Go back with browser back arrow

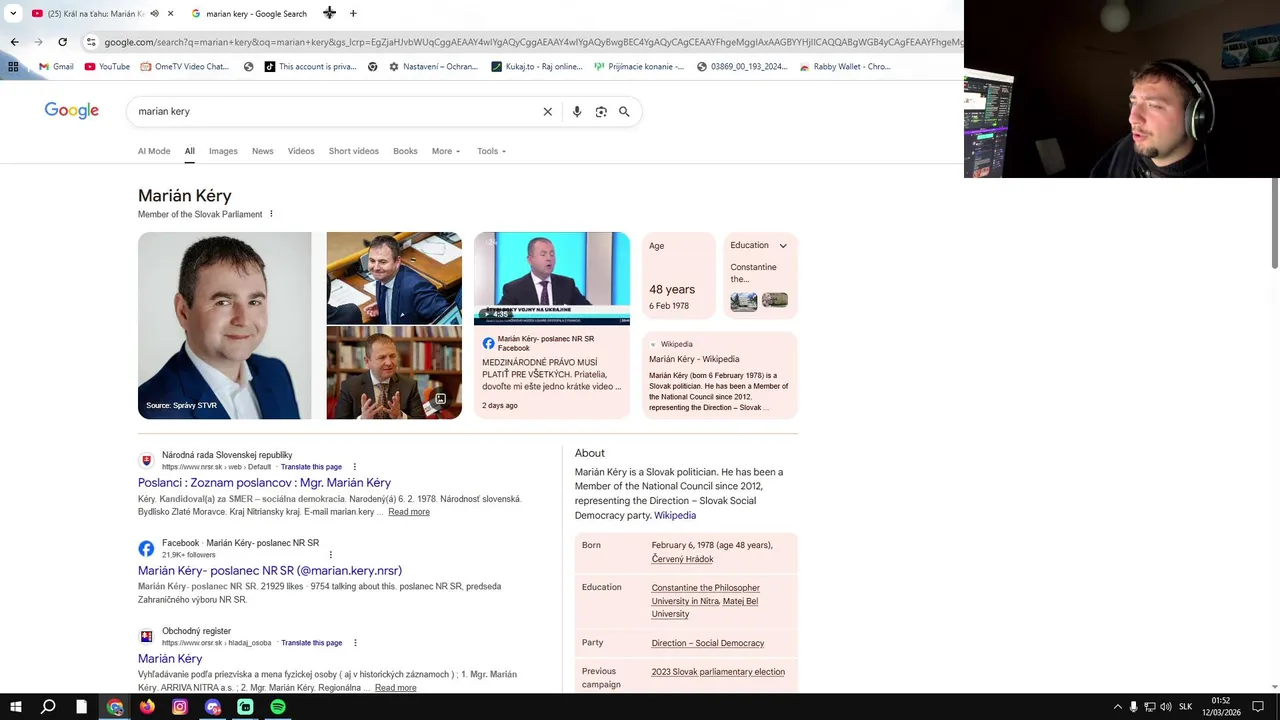pos(14,42)
